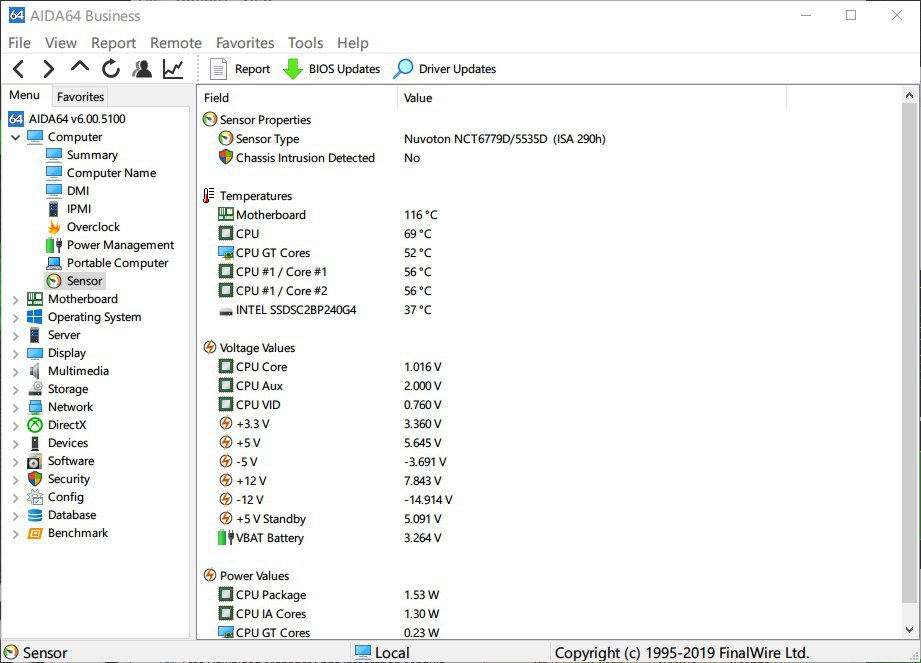Expand the DirectX tree node
The image size is (921, 663).
(x=15, y=426)
